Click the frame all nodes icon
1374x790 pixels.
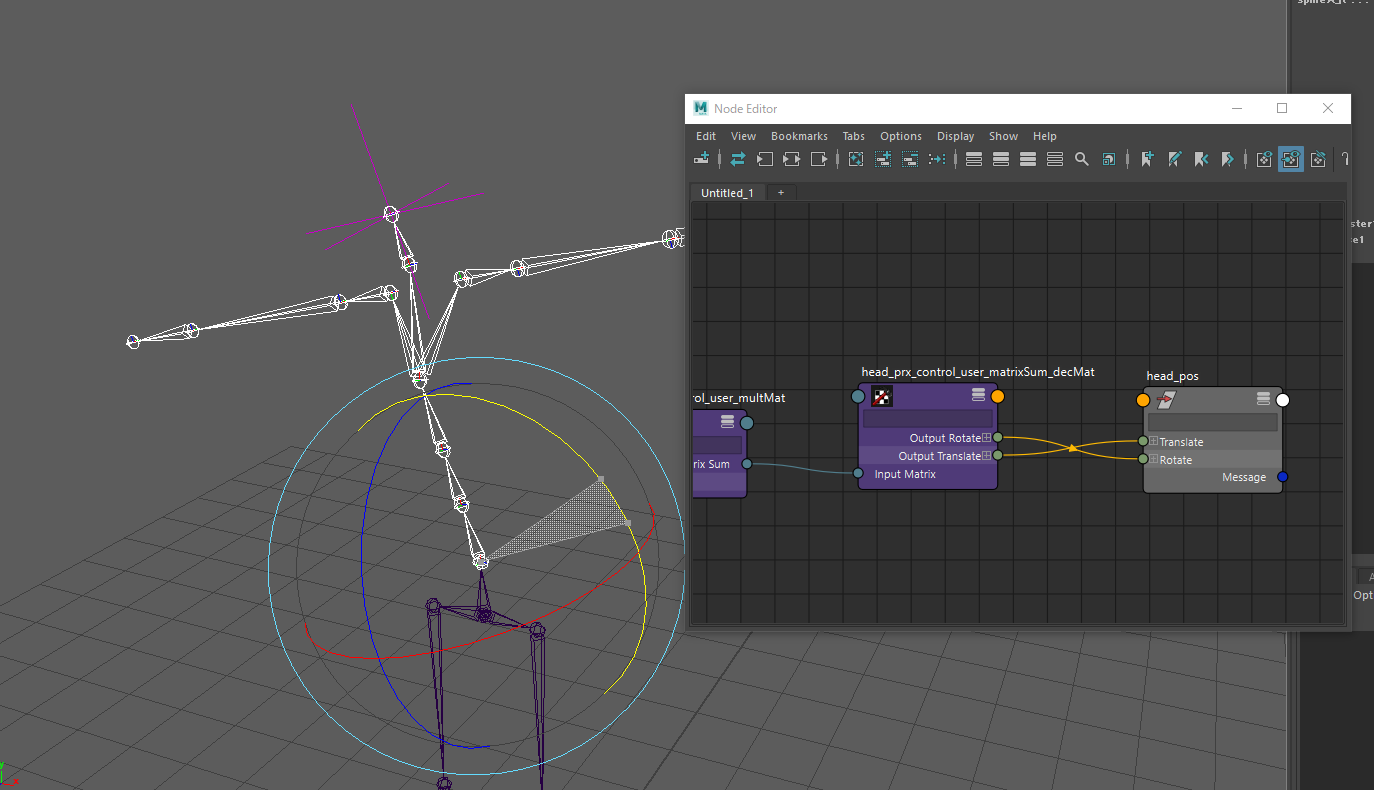(856, 159)
